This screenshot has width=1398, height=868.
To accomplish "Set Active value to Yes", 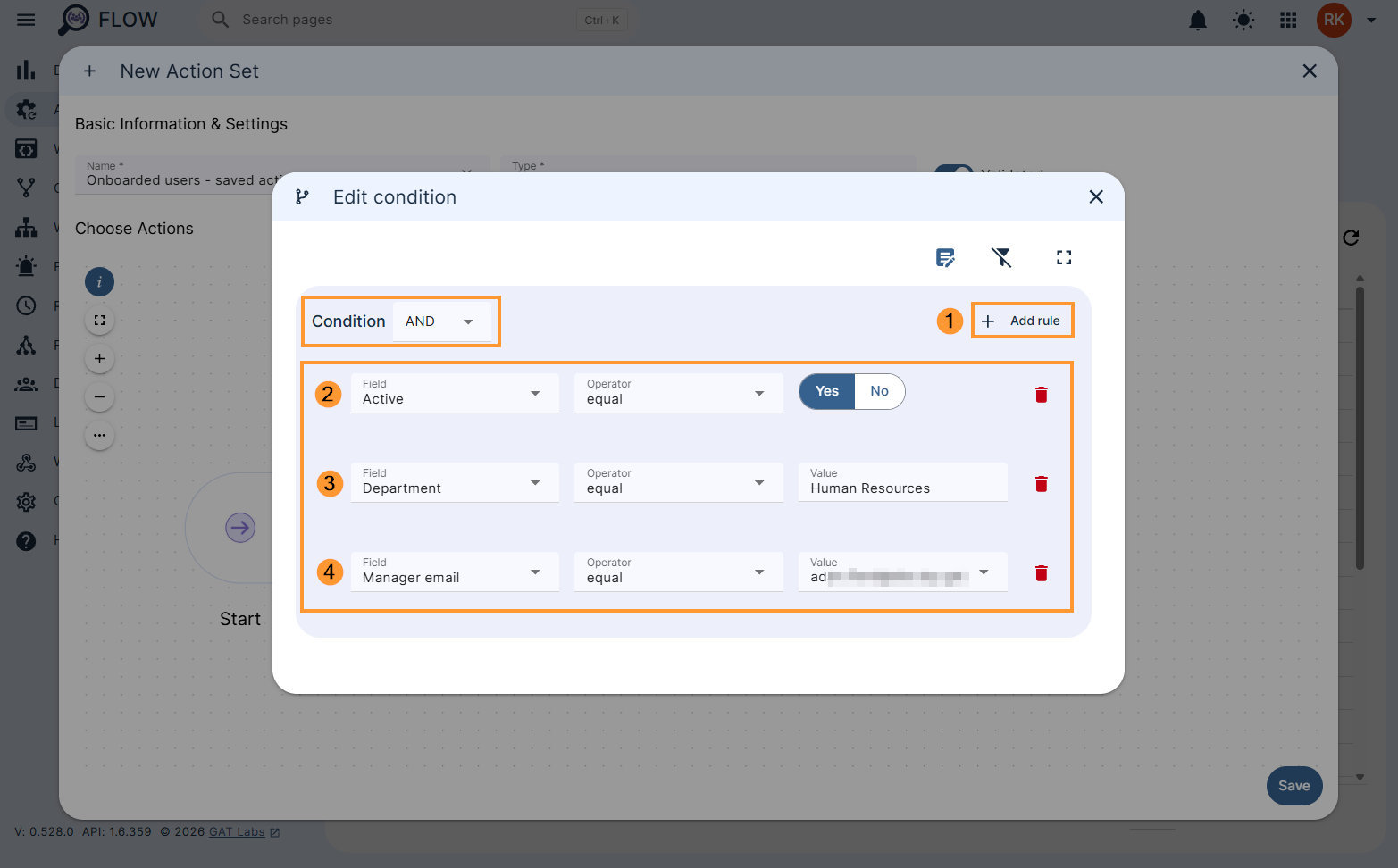I will pyautogui.click(x=827, y=391).
